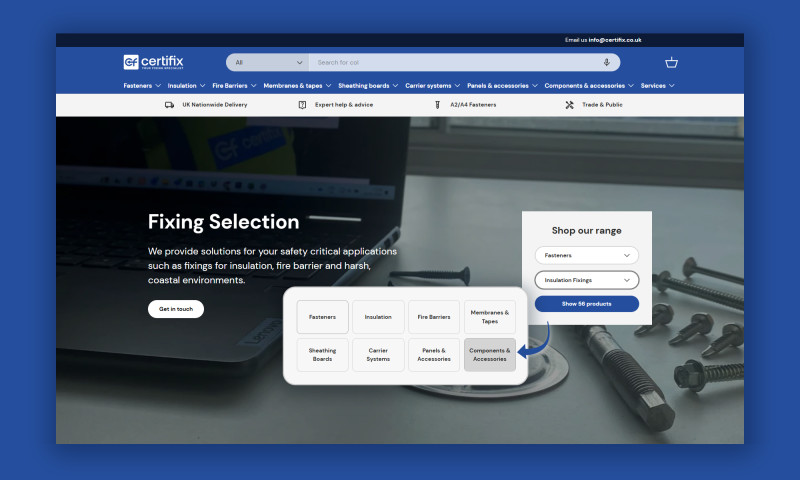This screenshot has width=800, height=480.
Task: Open the Services navigation menu
Action: tap(657, 86)
